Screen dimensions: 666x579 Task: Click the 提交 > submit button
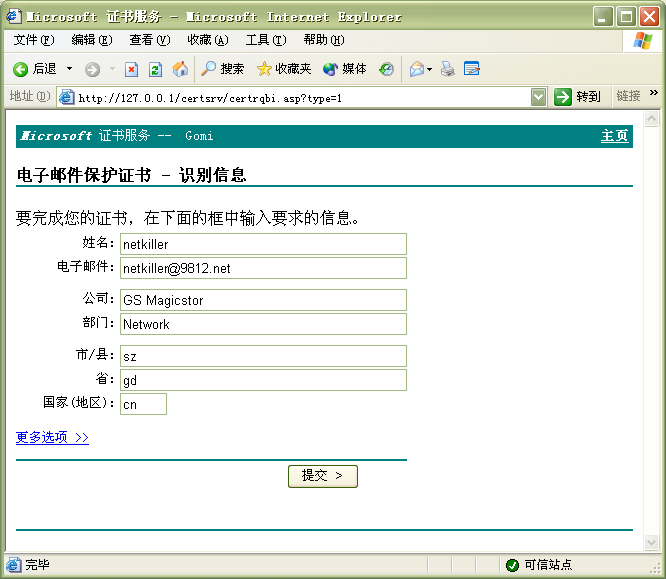coord(323,476)
